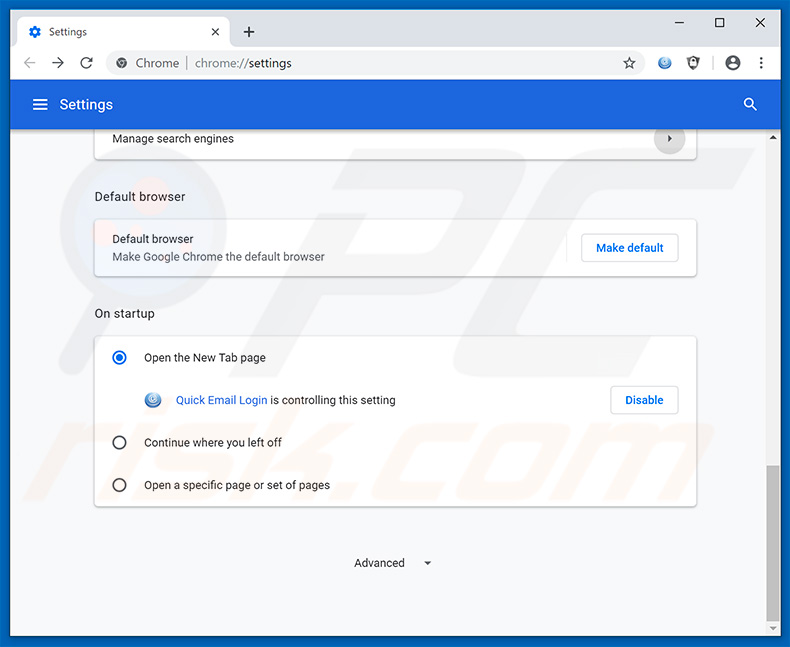Open the Quick Email Login link
This screenshot has width=790, height=647.
(x=221, y=400)
